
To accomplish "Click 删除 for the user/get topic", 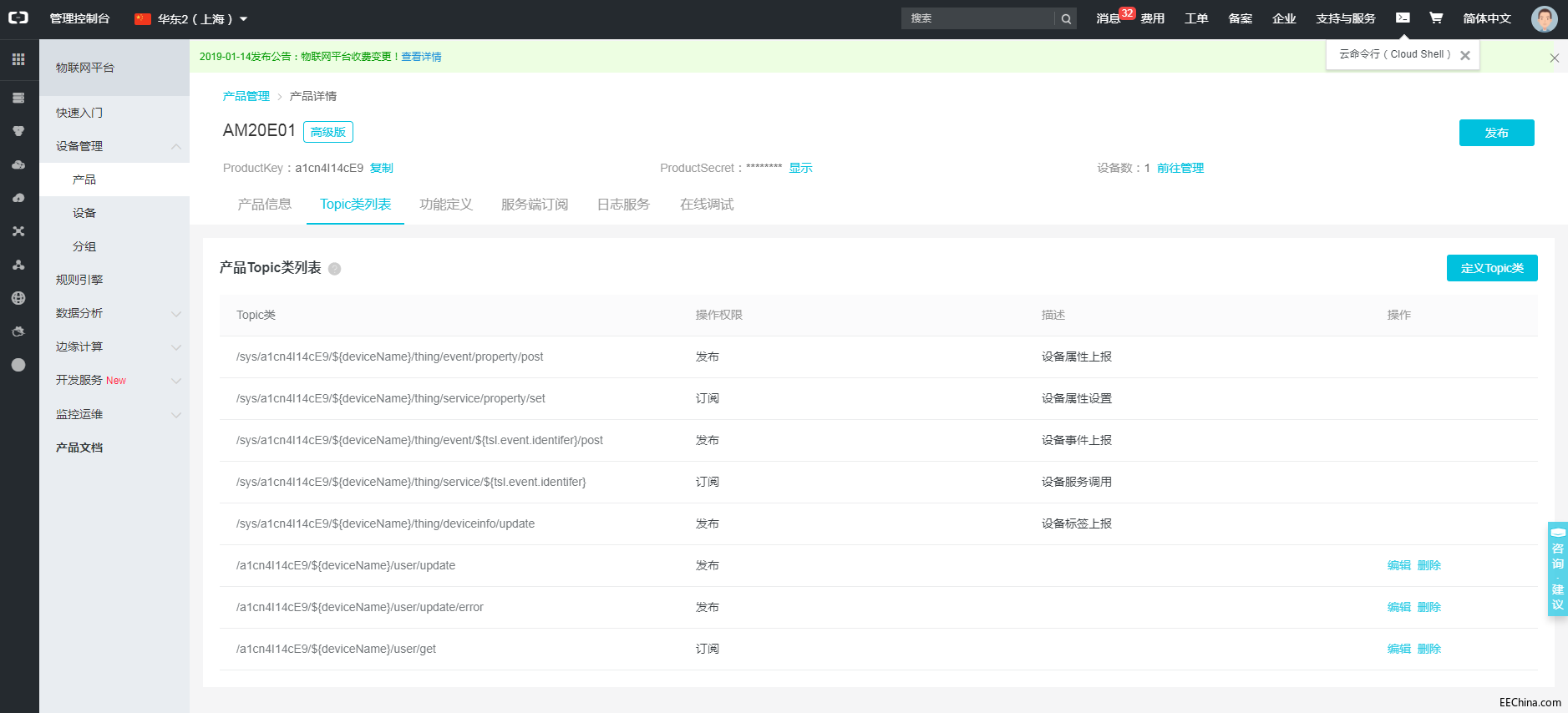I will coord(1429,649).
